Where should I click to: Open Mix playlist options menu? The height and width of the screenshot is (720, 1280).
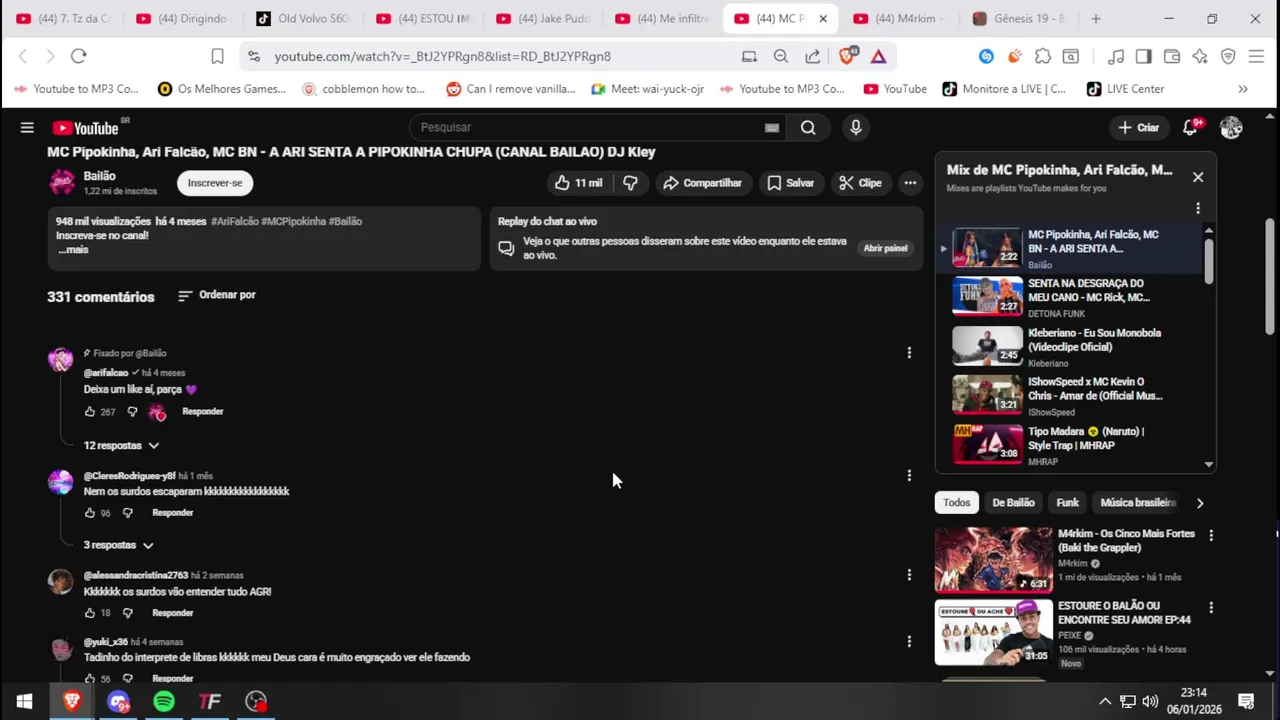coord(1198,208)
